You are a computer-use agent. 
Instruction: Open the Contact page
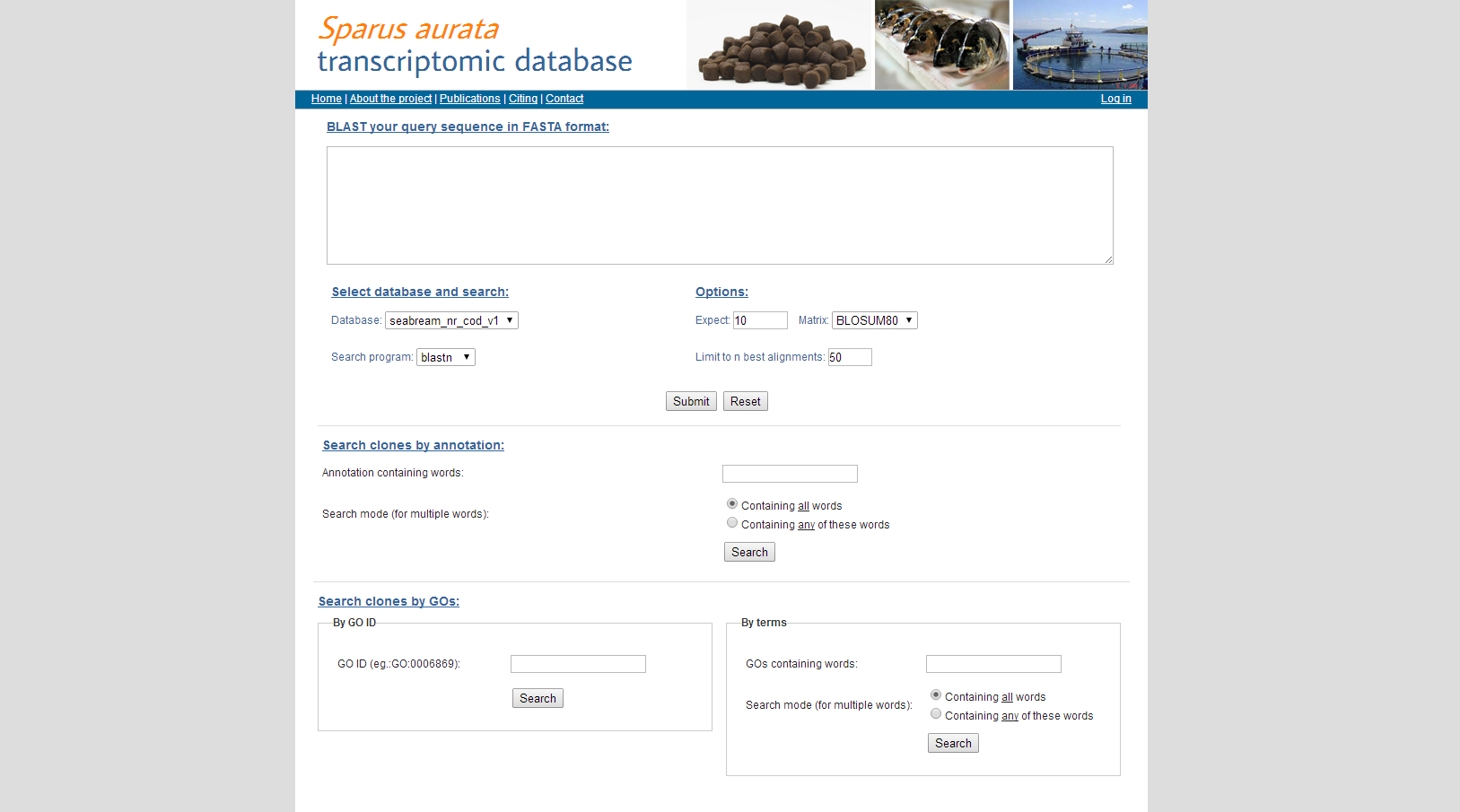[564, 99]
